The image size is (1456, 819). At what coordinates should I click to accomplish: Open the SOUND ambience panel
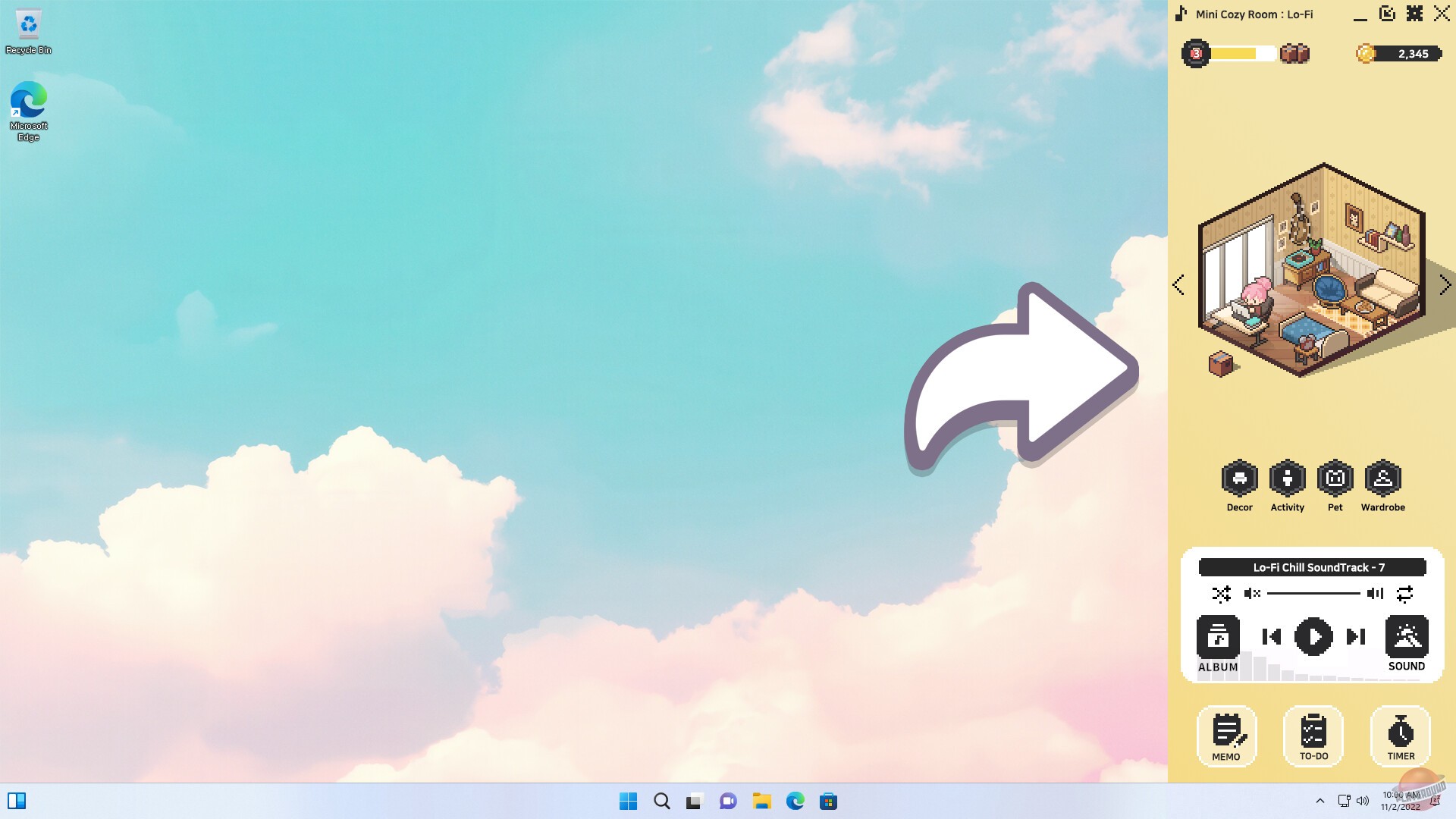tap(1406, 637)
